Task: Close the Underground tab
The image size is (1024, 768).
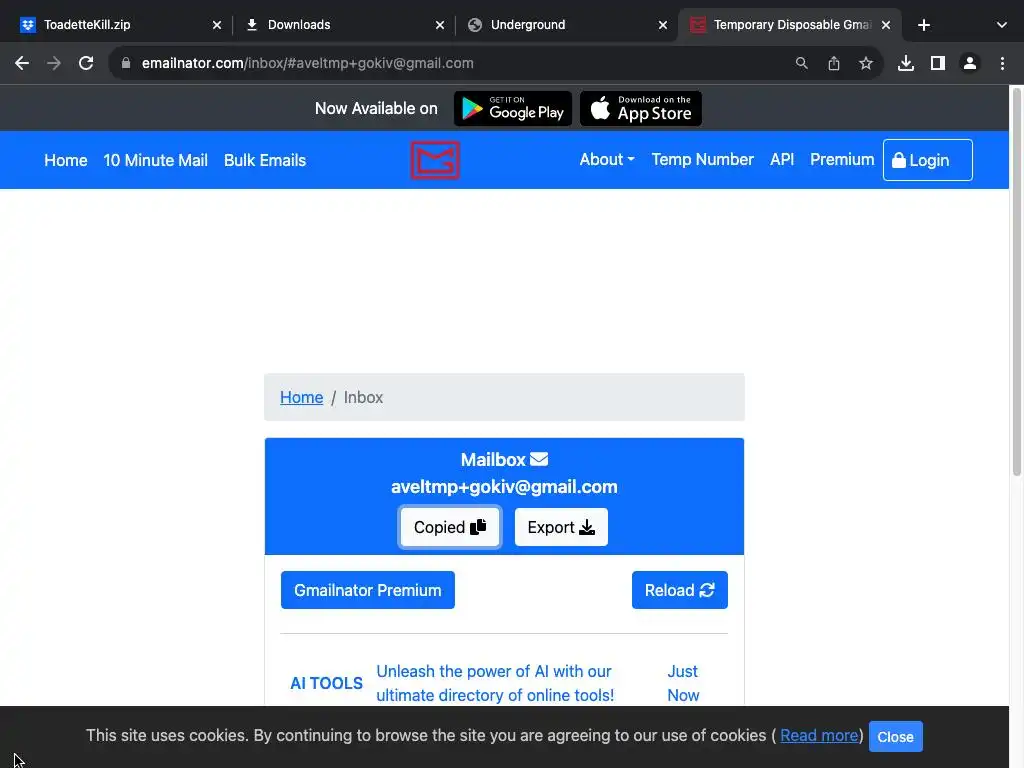Action: pyautogui.click(x=662, y=25)
